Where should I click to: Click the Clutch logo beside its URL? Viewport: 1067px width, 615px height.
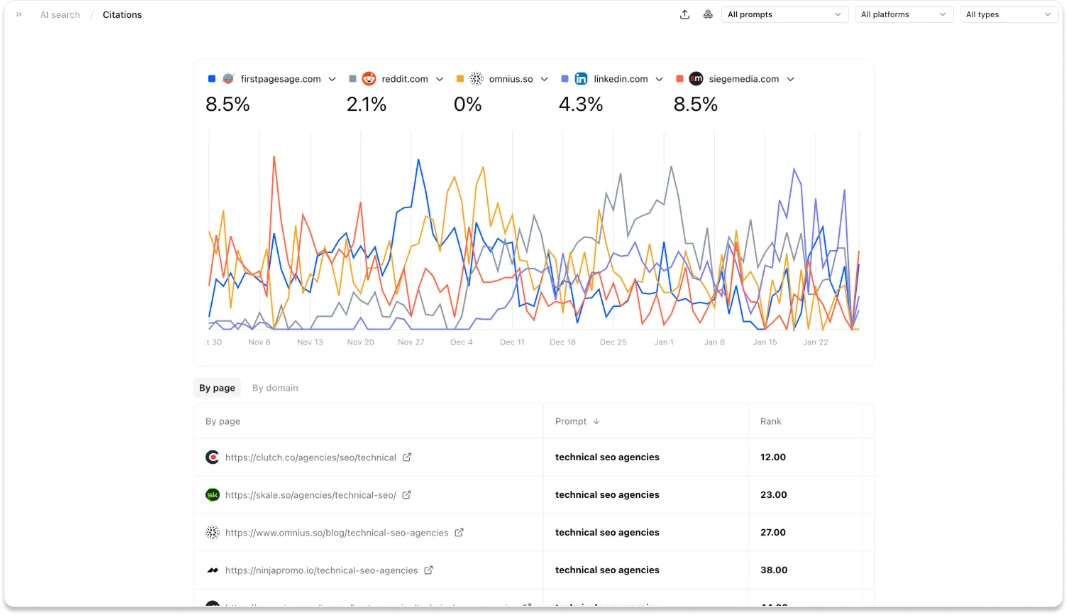tap(212, 457)
